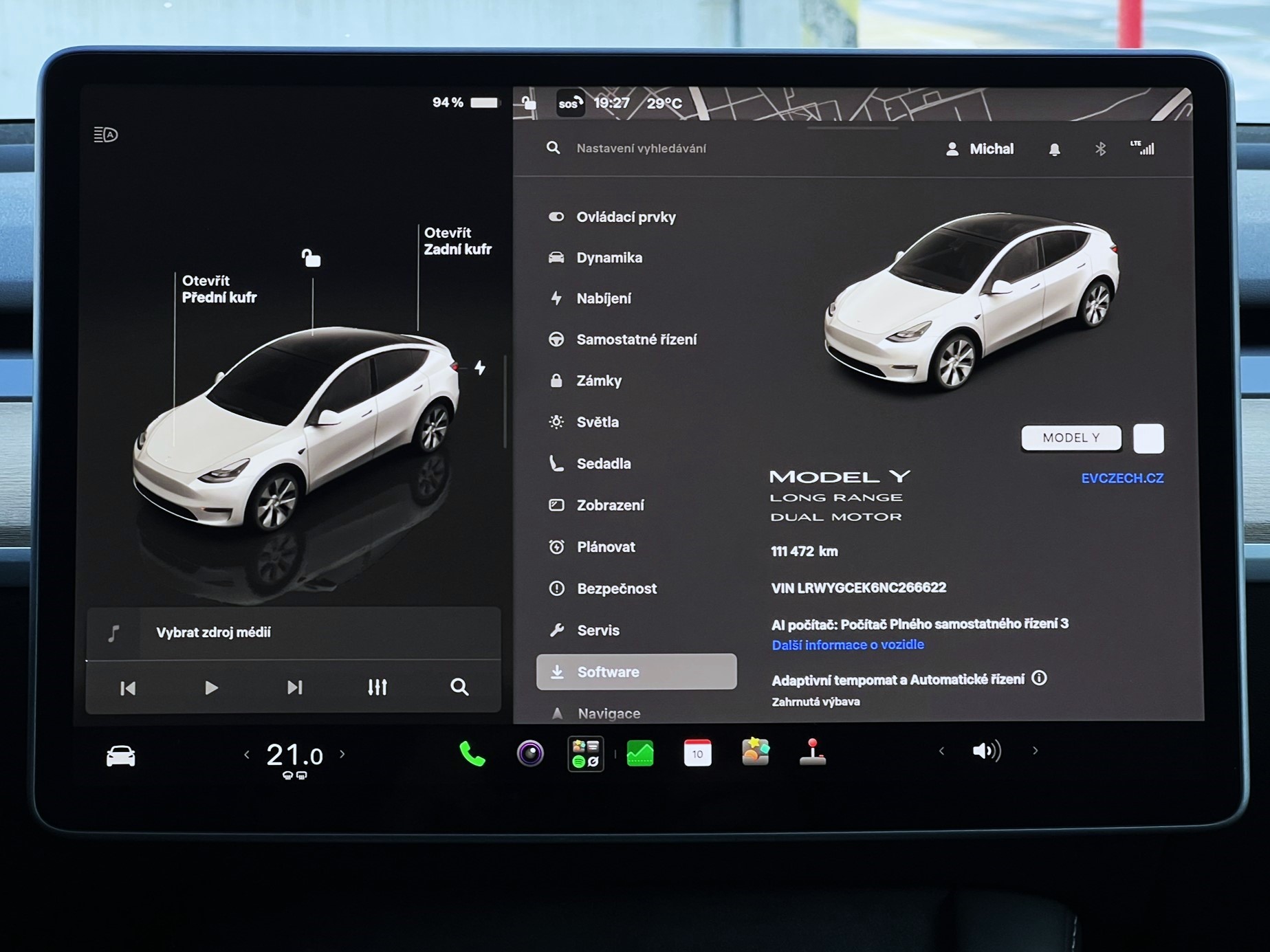Tap the charge port lightning icon
1270x952 pixels.
tap(480, 368)
